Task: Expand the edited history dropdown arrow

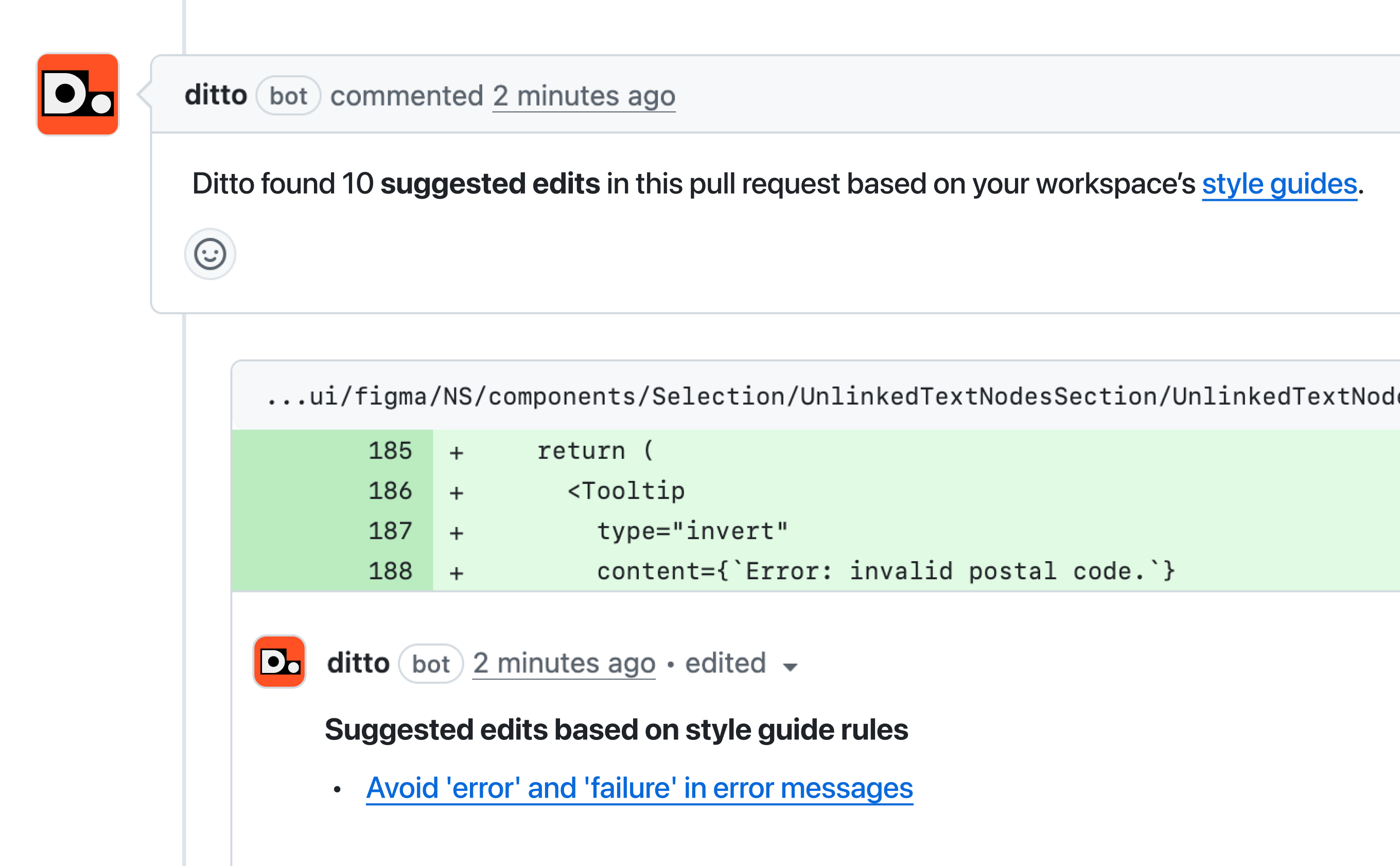Action: [x=790, y=666]
